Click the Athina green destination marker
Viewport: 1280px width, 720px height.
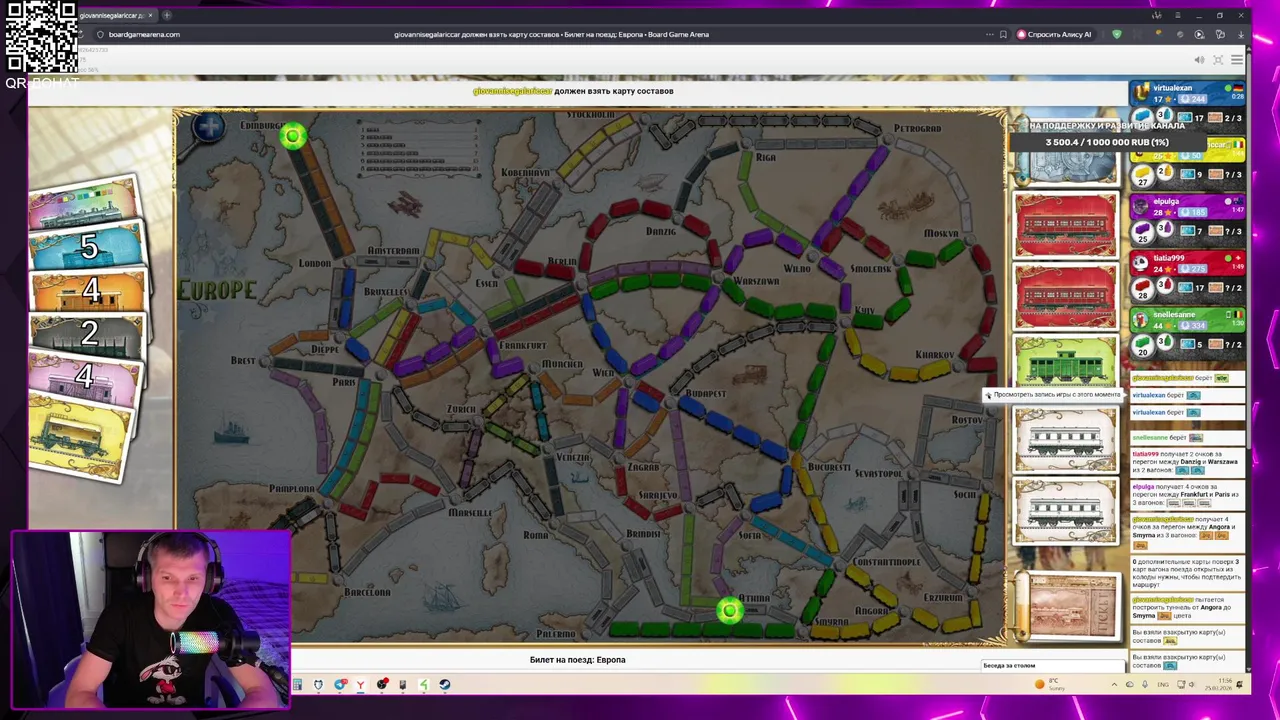pyautogui.click(x=729, y=611)
